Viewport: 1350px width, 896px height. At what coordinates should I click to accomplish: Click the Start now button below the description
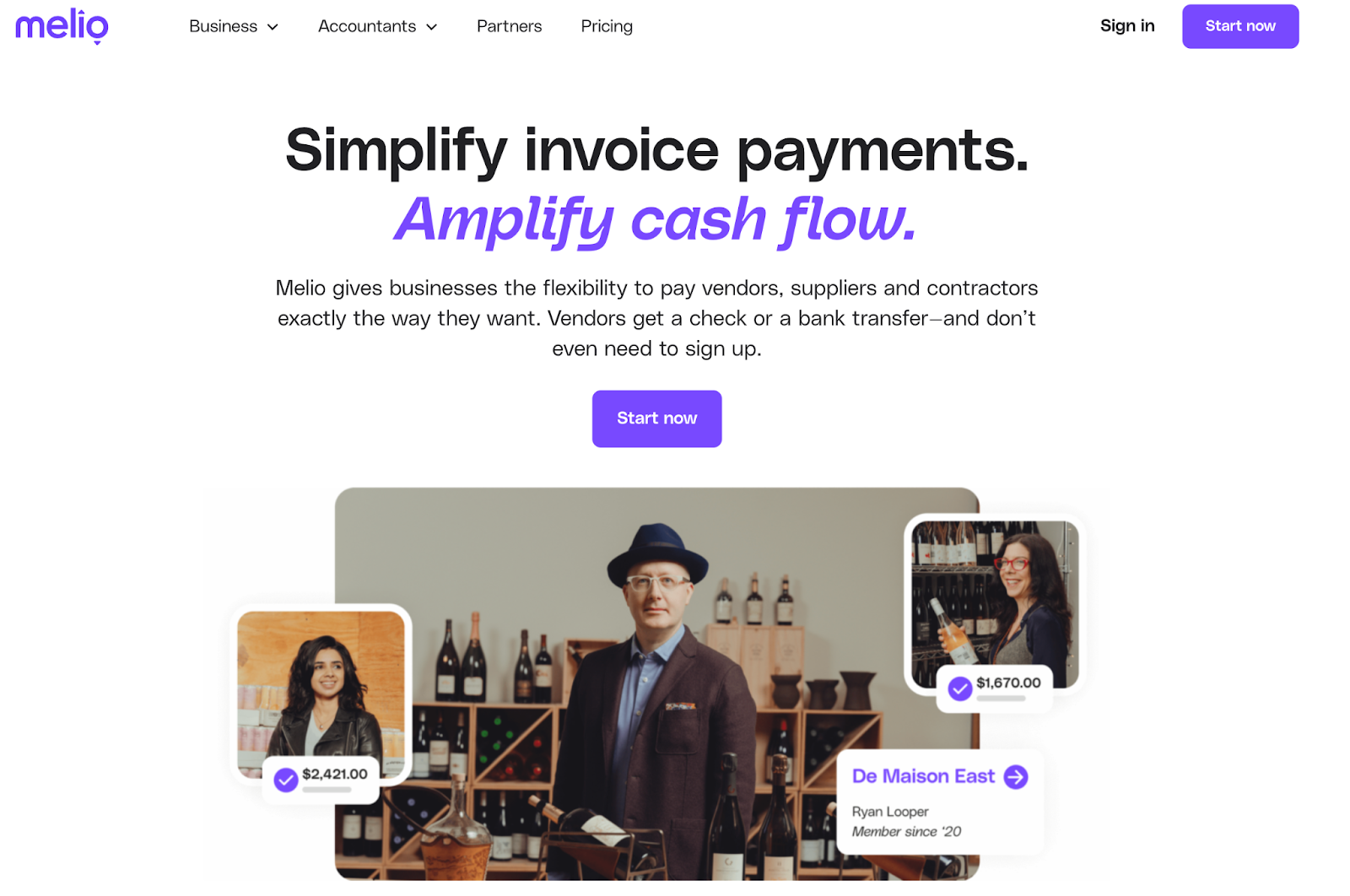[656, 418]
